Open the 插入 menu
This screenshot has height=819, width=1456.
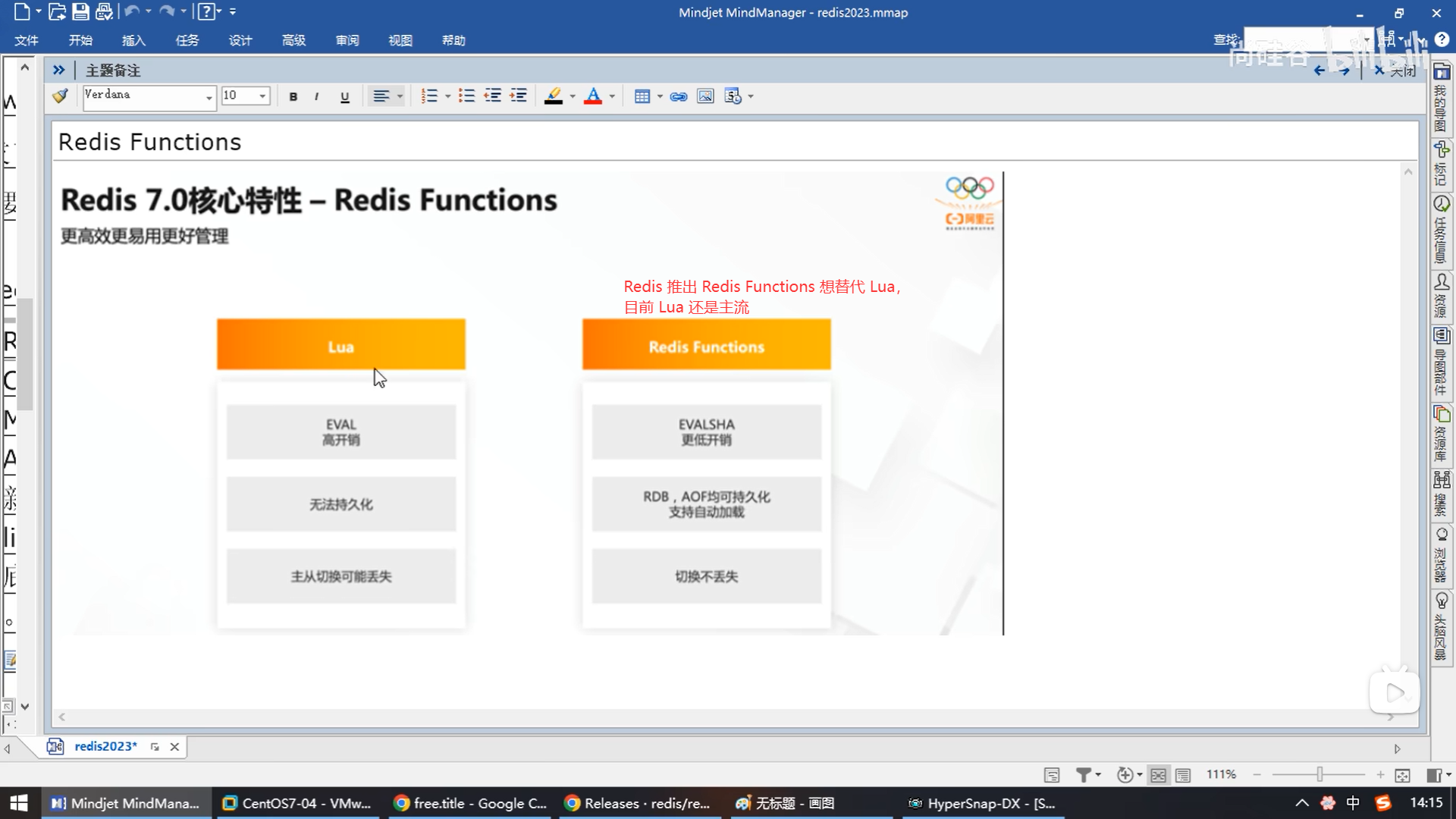(133, 40)
